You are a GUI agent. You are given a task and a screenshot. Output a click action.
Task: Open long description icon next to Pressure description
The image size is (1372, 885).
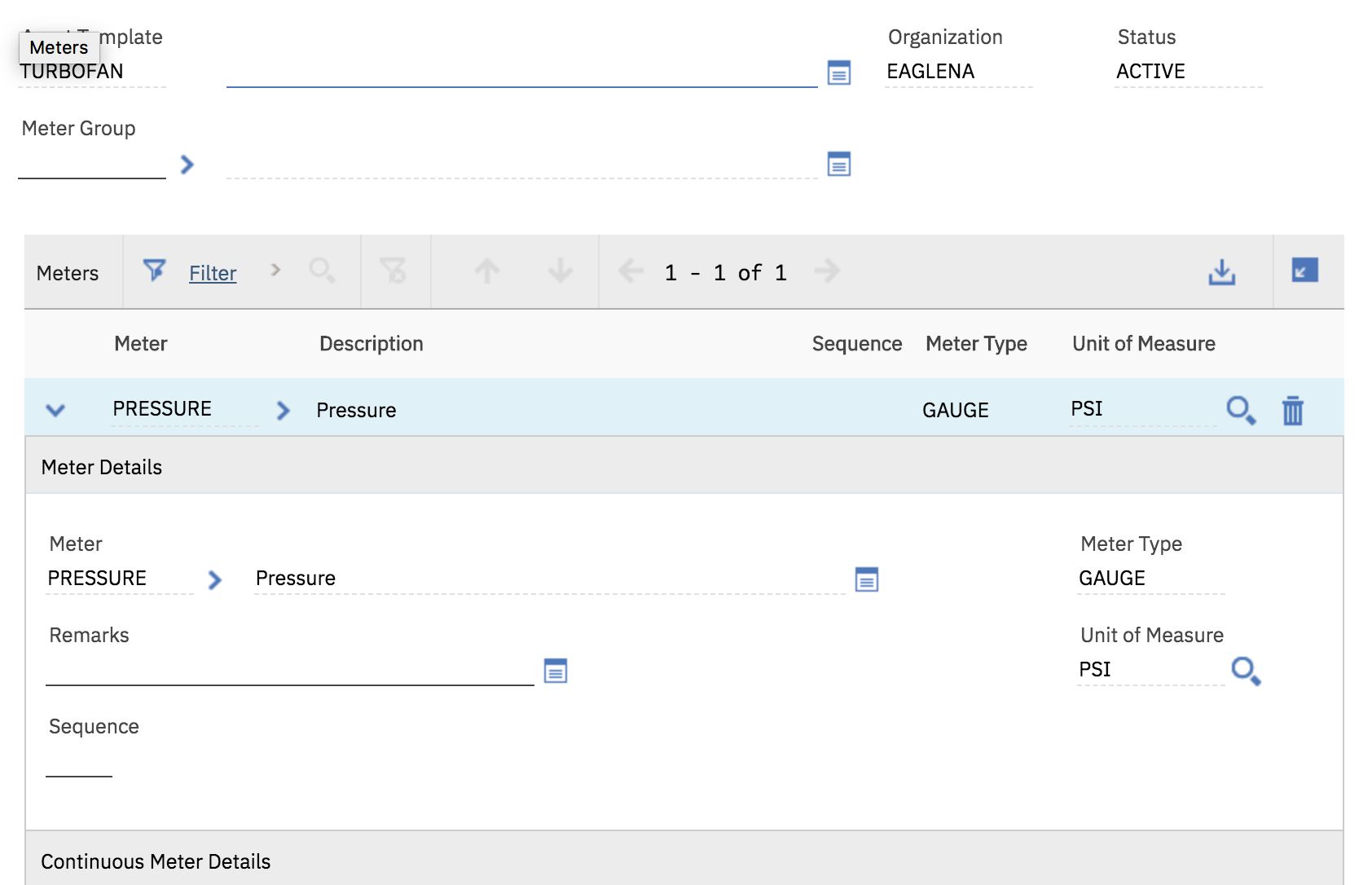tap(866, 579)
